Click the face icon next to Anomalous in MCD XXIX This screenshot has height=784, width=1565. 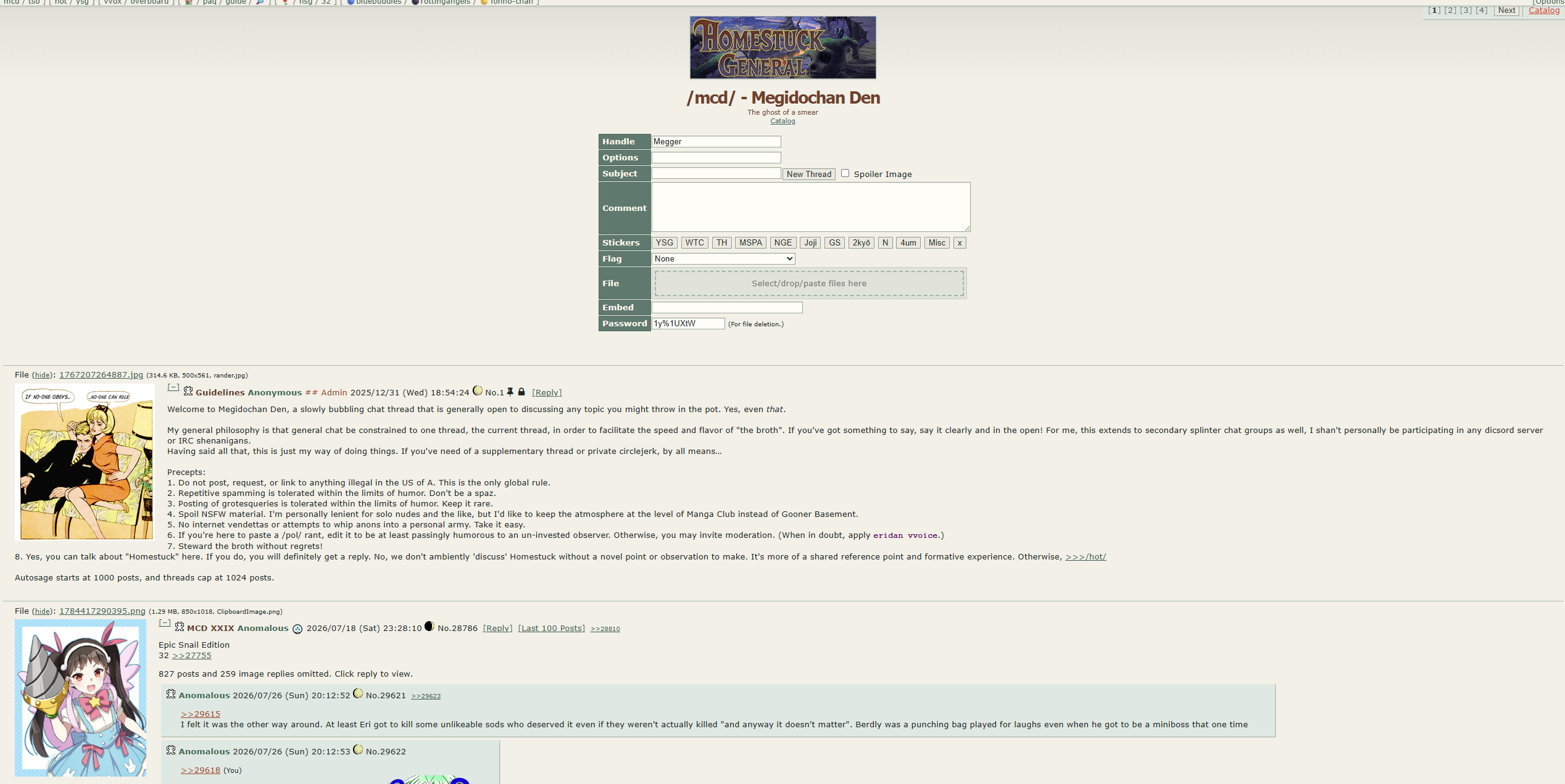pyautogui.click(x=297, y=629)
